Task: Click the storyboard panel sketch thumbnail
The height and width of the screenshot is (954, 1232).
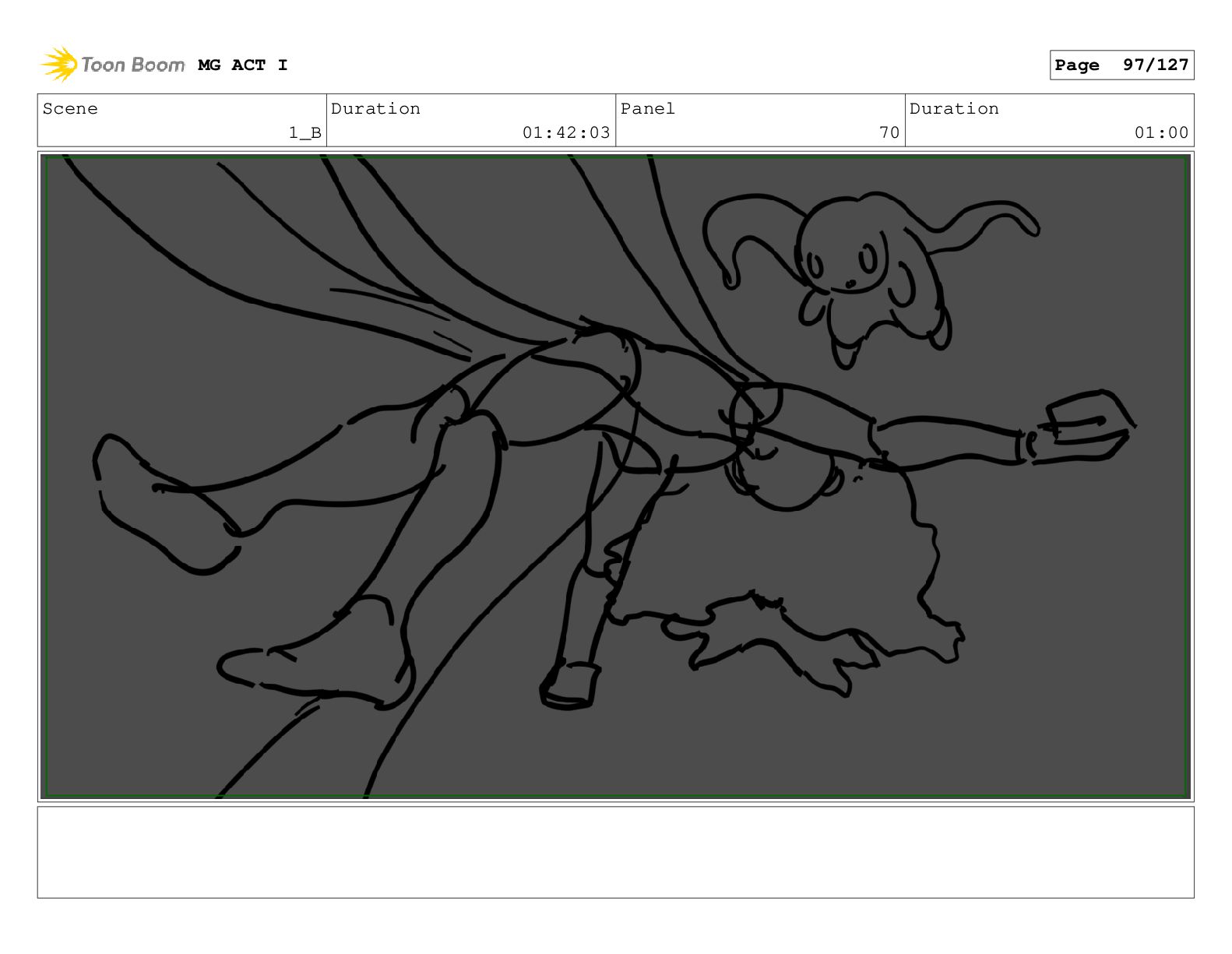Action: (616, 477)
